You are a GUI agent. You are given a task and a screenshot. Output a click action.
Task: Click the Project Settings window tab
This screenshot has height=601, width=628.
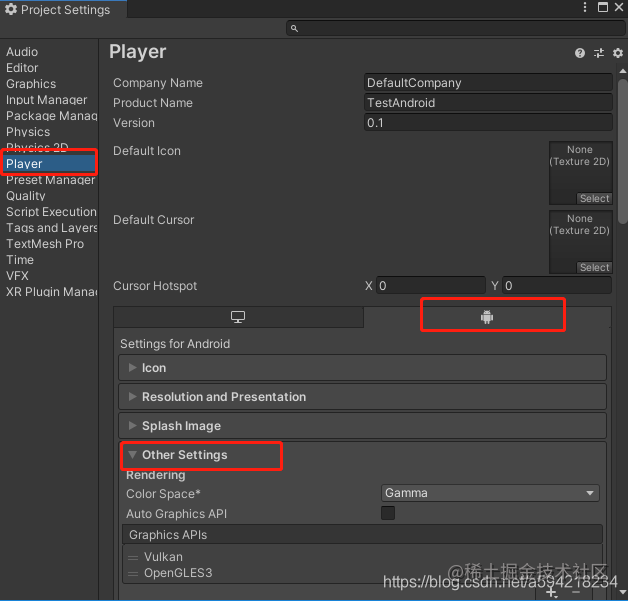coord(63,9)
